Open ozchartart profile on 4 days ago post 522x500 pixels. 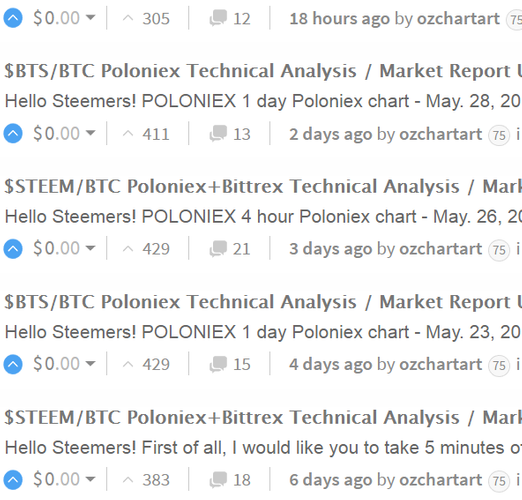click(x=441, y=364)
